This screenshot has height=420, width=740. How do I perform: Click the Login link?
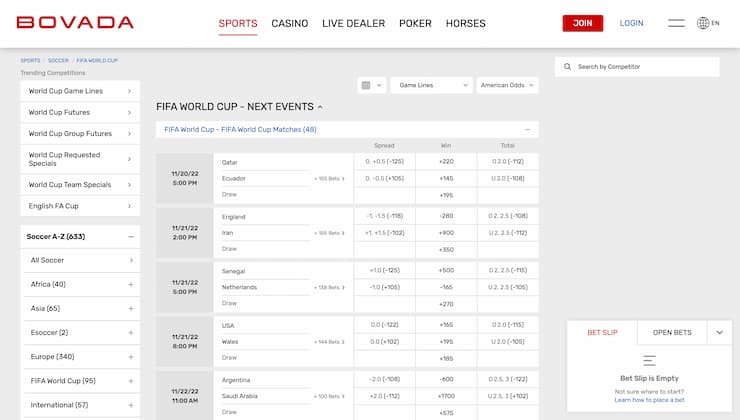coord(631,23)
